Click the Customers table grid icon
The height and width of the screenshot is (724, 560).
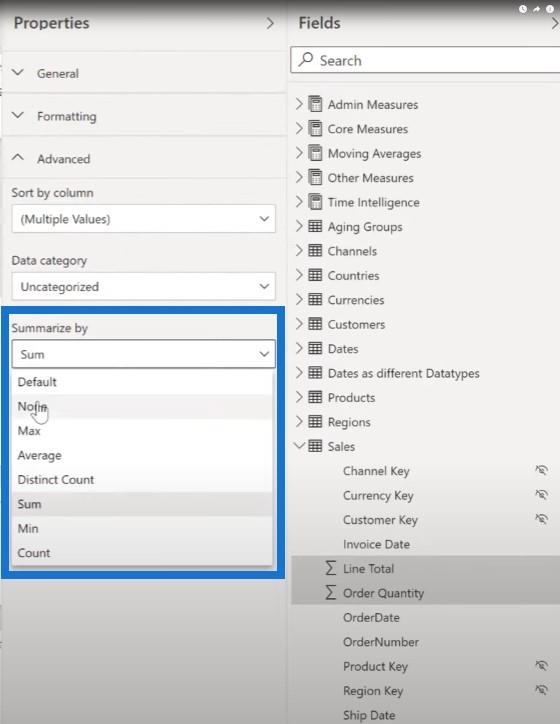coord(315,324)
